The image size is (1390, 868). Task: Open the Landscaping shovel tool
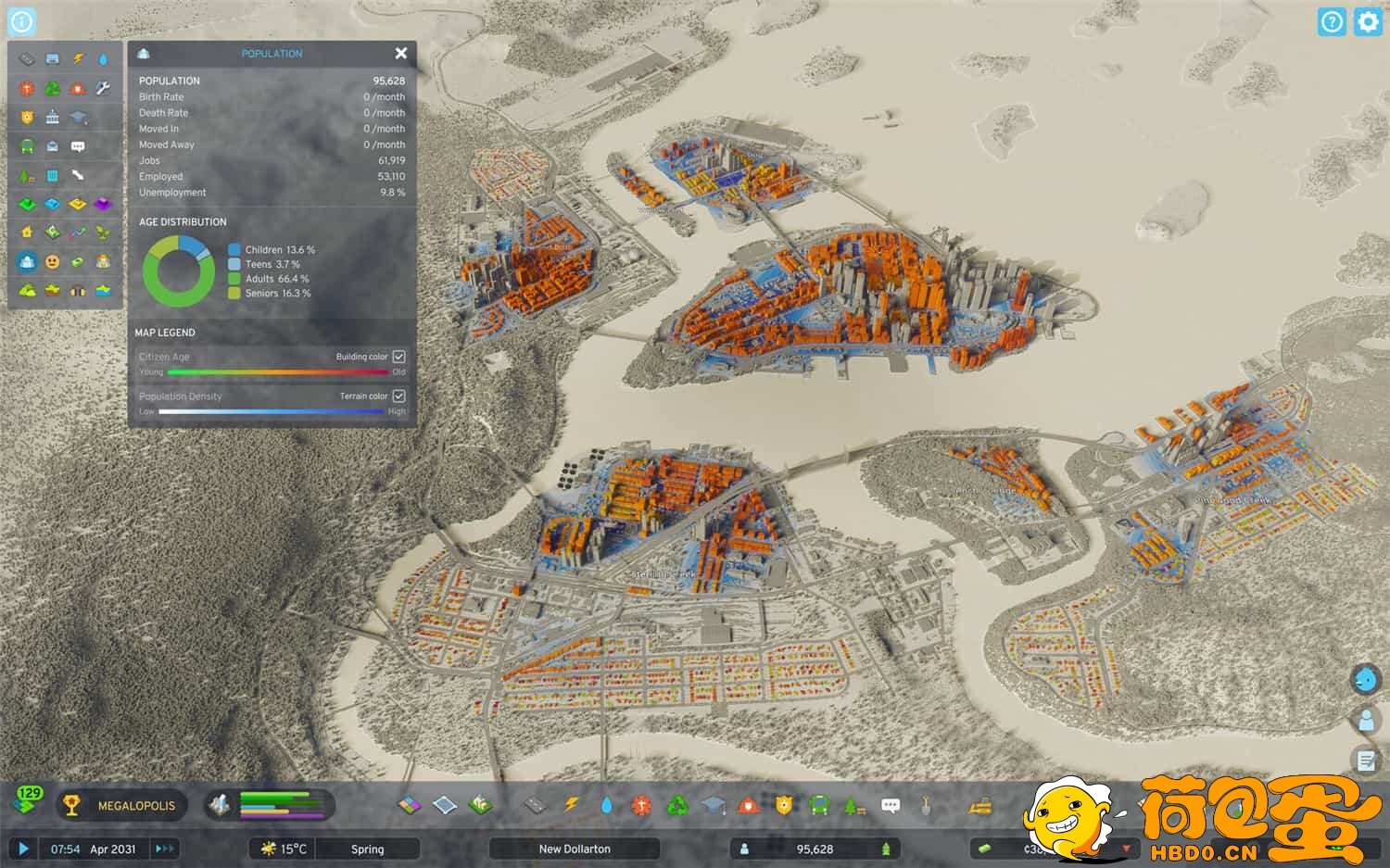pos(925,805)
